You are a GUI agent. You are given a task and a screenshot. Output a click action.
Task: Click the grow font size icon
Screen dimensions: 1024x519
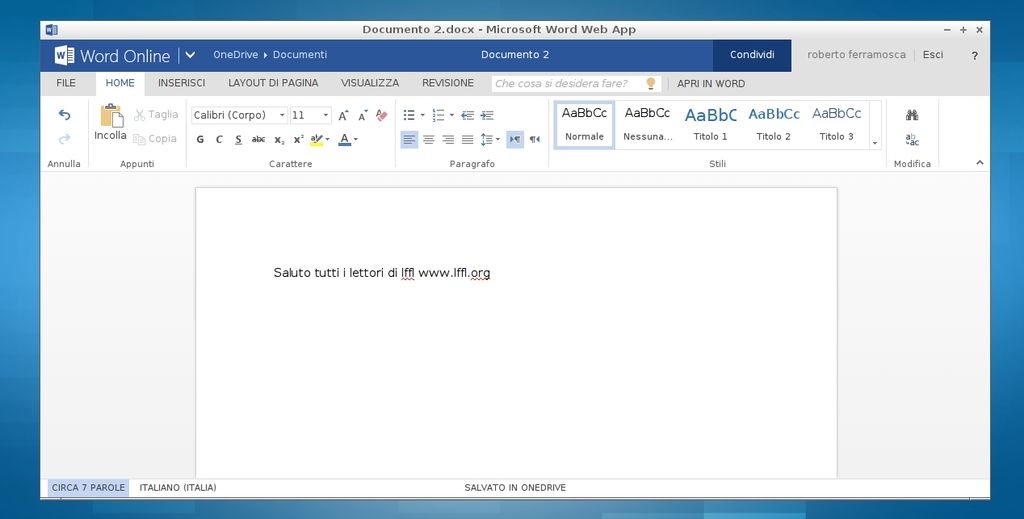coord(343,115)
